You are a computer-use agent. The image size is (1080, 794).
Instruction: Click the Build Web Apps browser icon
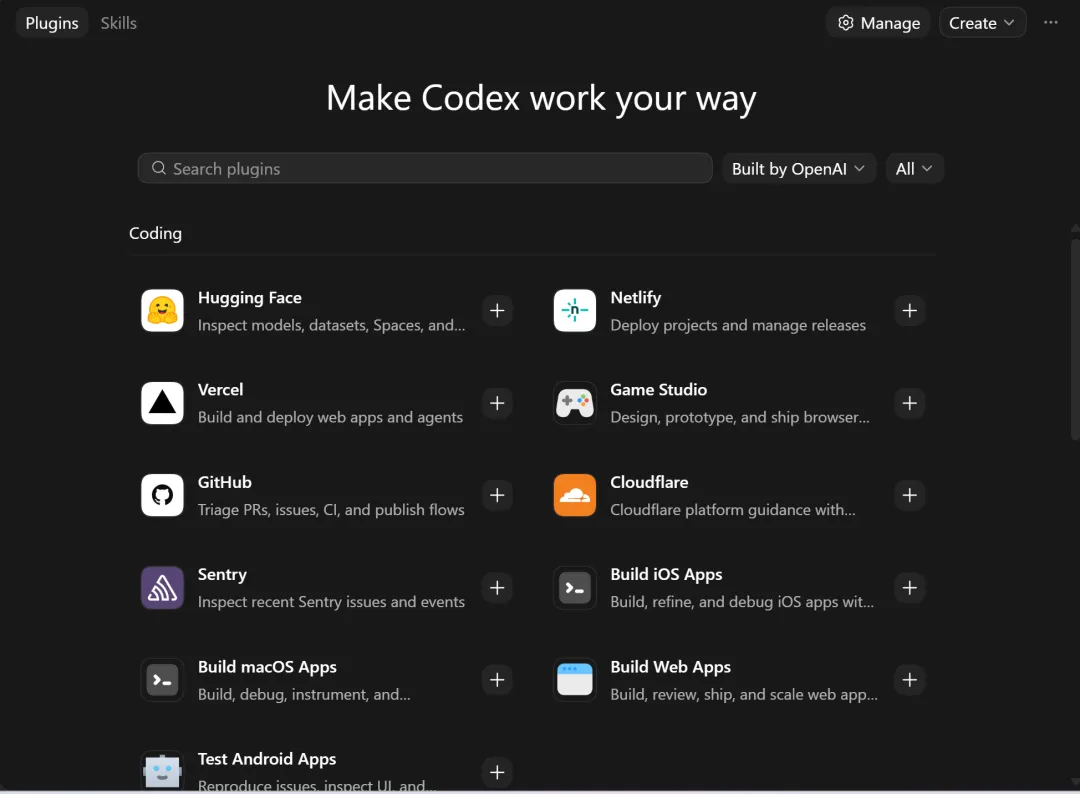[574, 680]
